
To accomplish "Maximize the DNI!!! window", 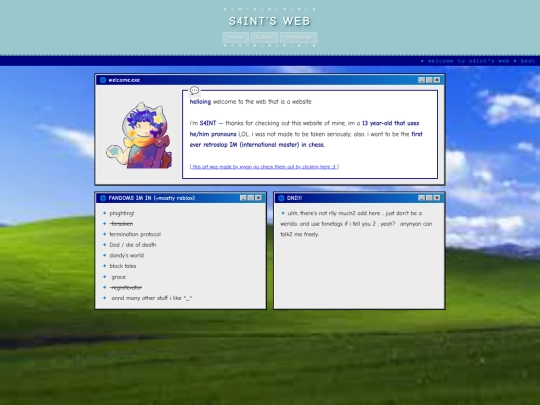I will (x=429, y=198).
